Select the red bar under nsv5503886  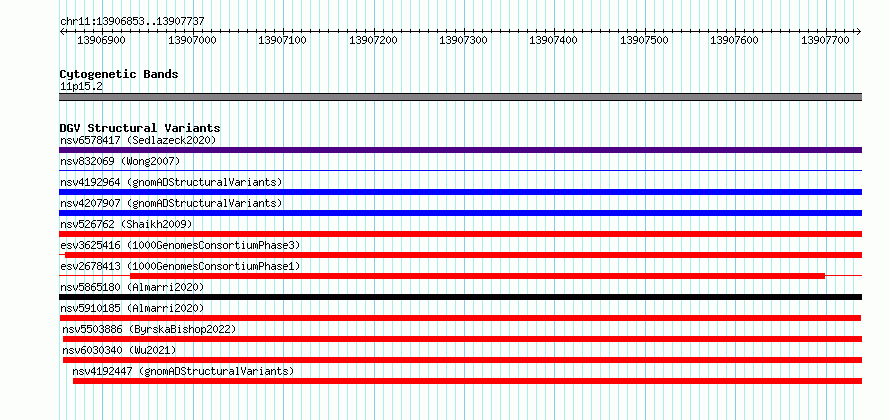(462, 339)
